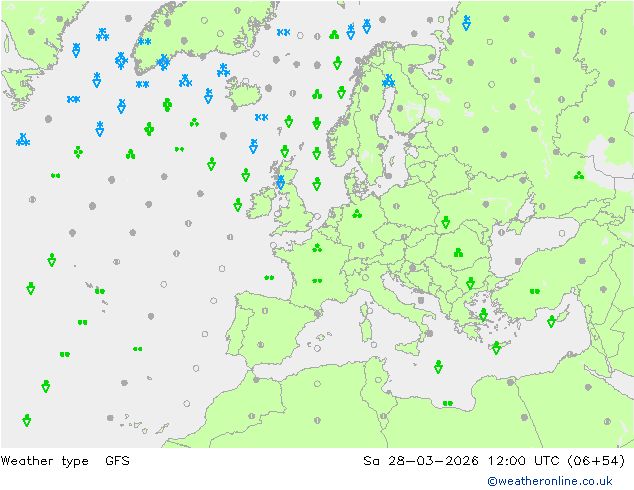Click the green drizzle symbol over southern France
634x490 pixels.
[317, 281]
